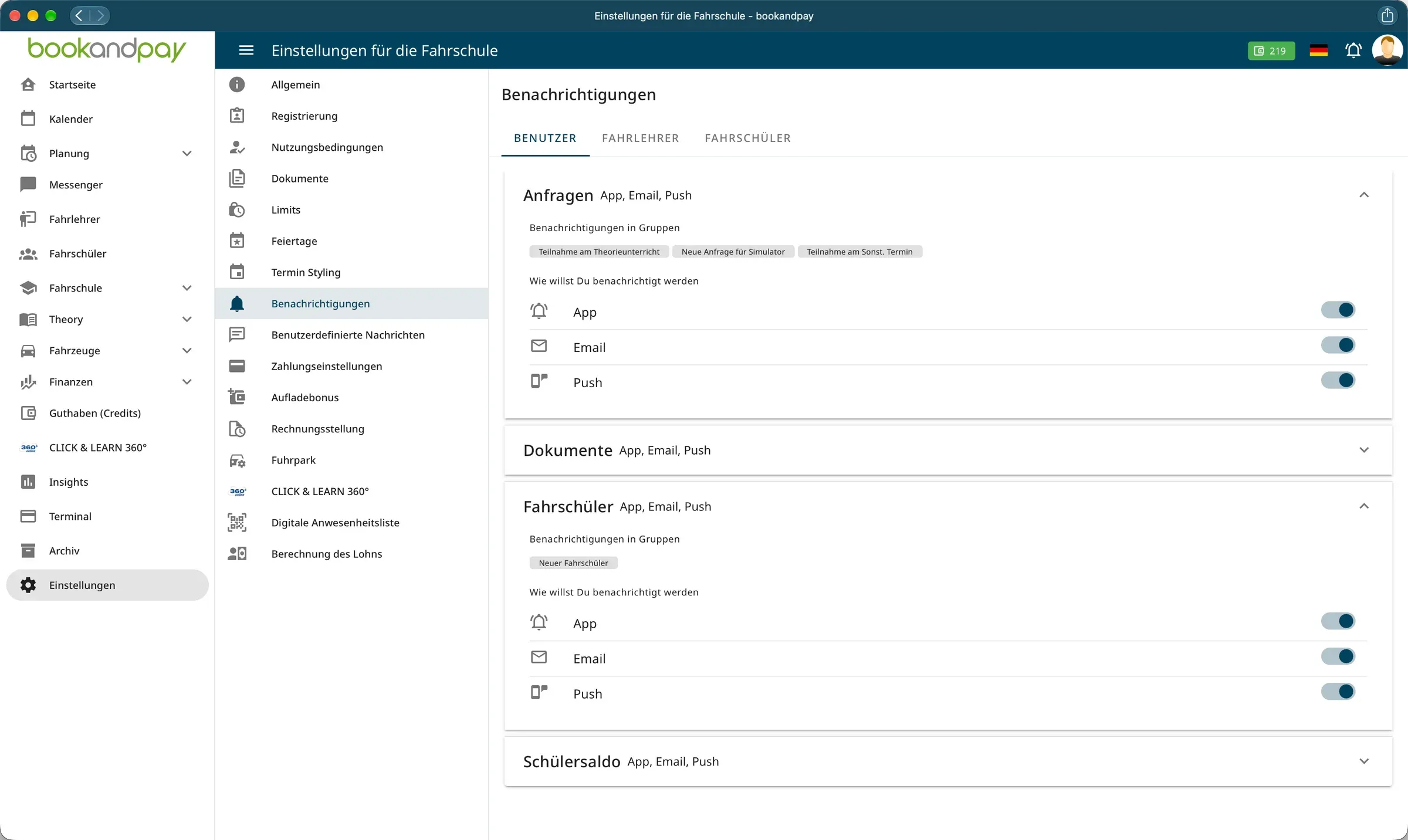Collapse the Fahrschüler notifications panel chevron
This screenshot has width=1408, height=840.
[x=1364, y=506]
